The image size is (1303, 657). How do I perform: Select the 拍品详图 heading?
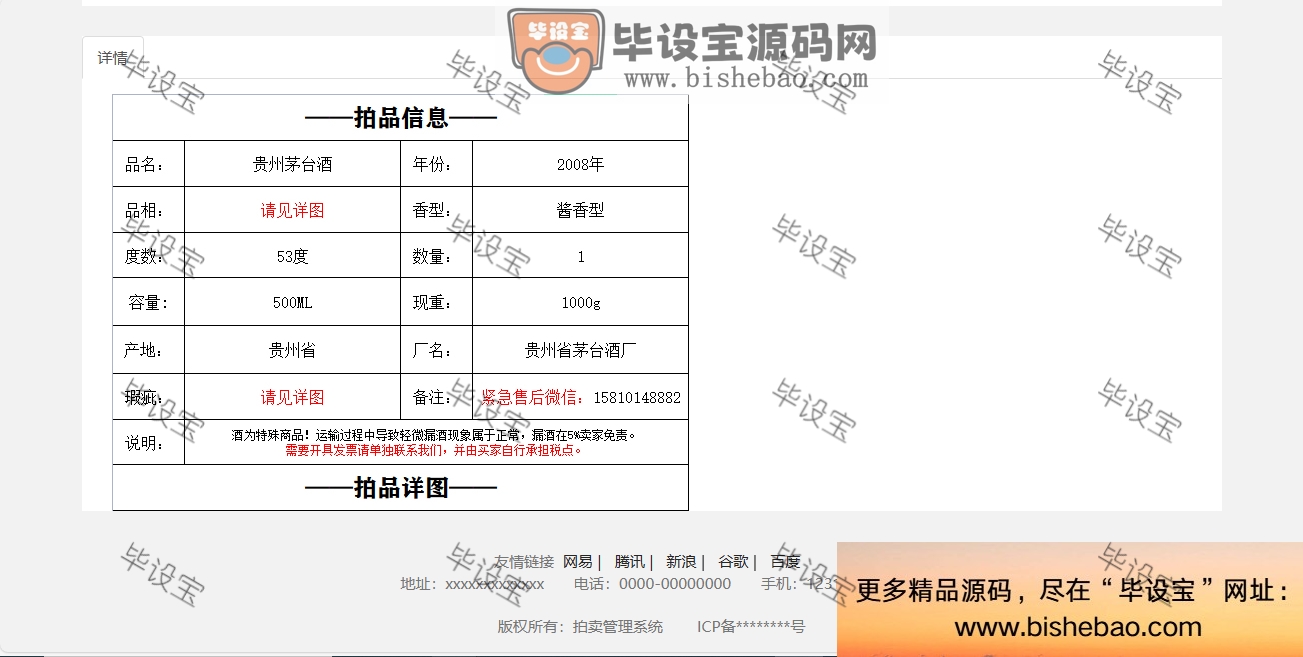pos(400,488)
